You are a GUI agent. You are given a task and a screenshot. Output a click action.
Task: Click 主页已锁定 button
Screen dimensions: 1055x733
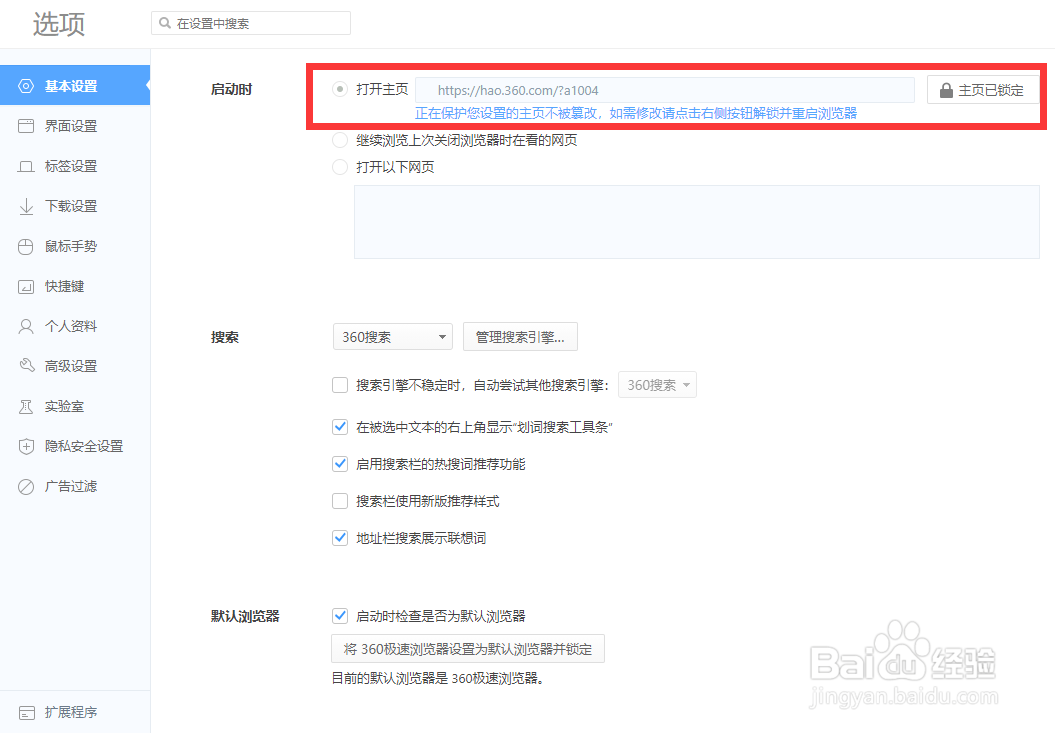coord(982,90)
